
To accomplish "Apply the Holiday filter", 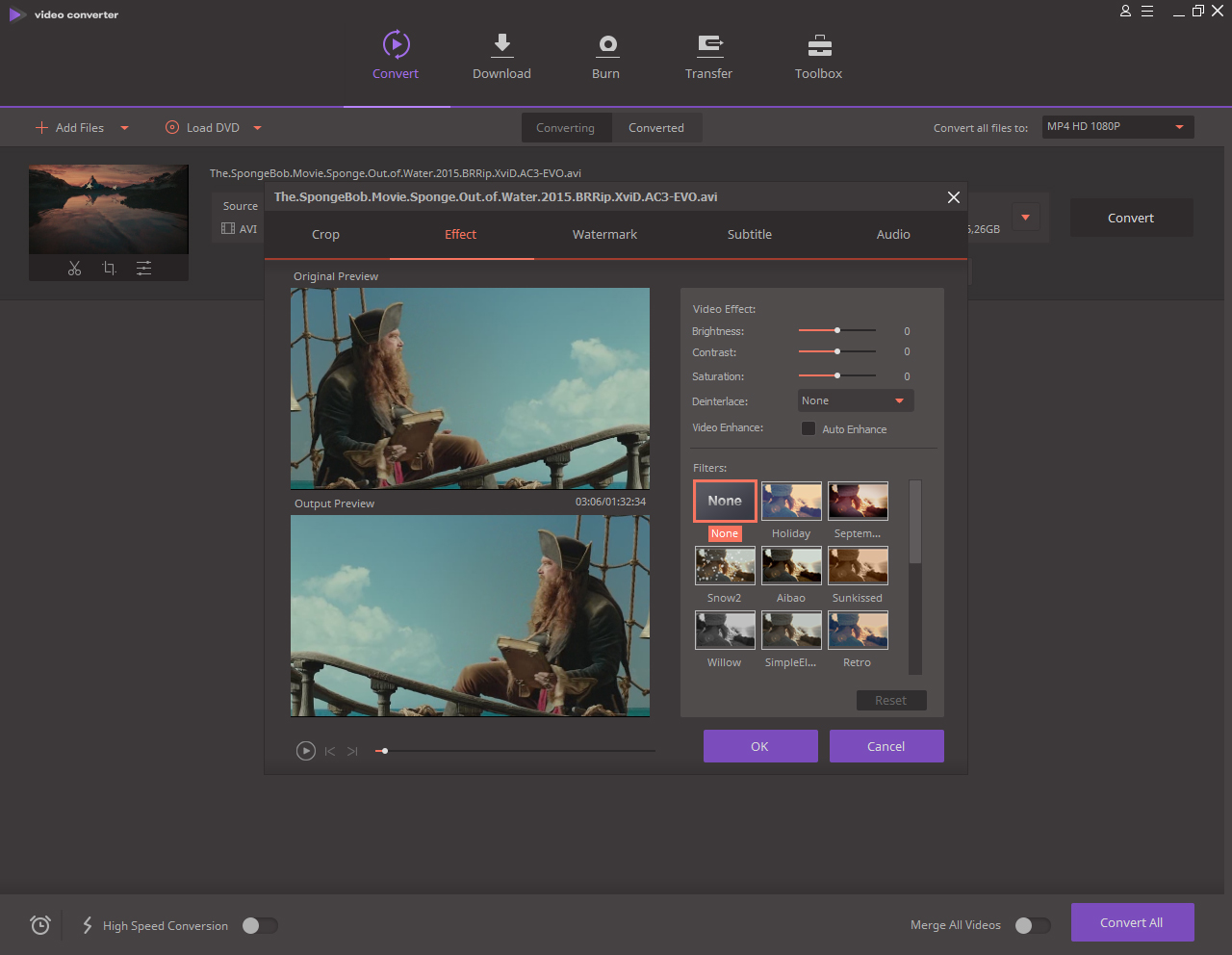I will click(x=792, y=501).
